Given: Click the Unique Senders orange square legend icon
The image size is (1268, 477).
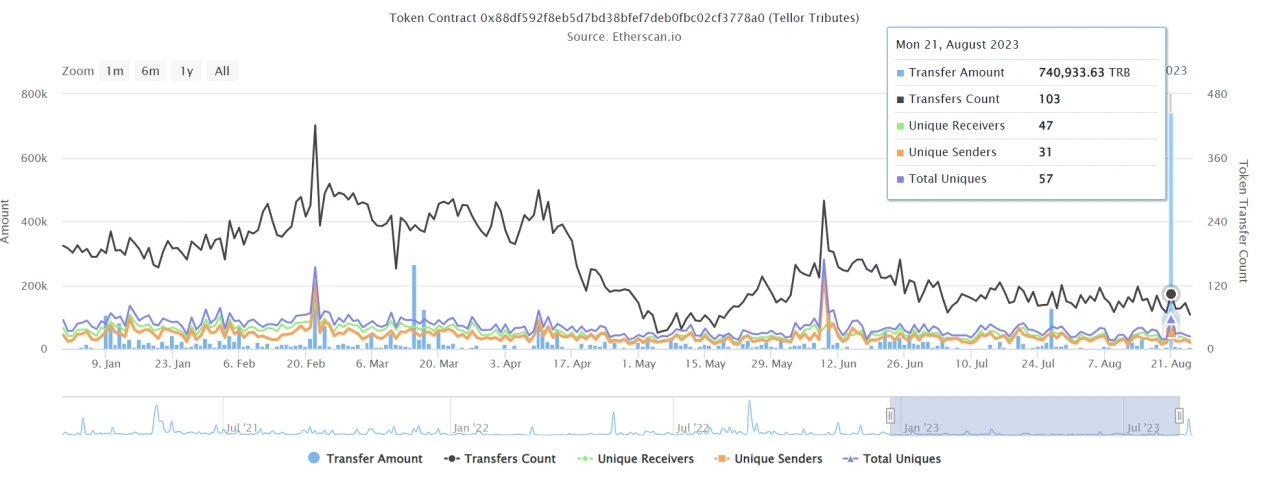Looking at the screenshot, I should pos(719,459).
